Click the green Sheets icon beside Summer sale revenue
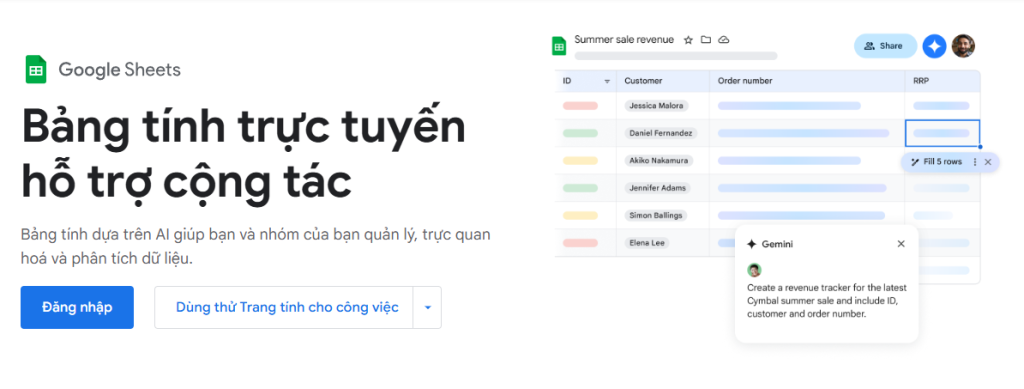Screen dimensions: 1024x389 click(x=559, y=46)
